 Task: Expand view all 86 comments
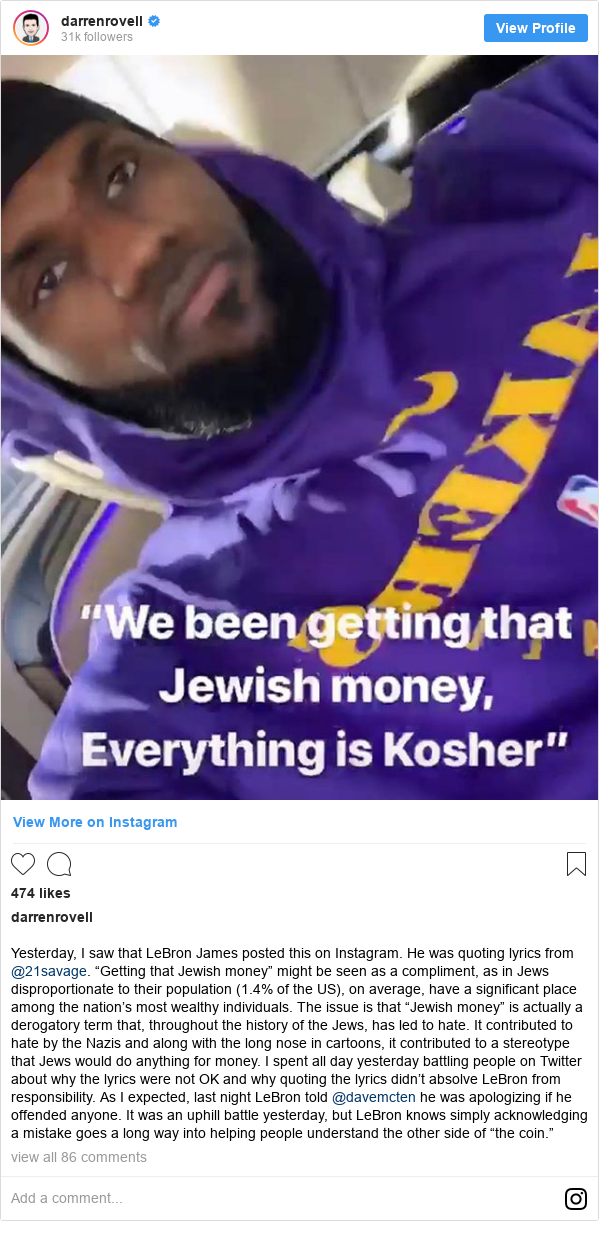click(79, 1157)
